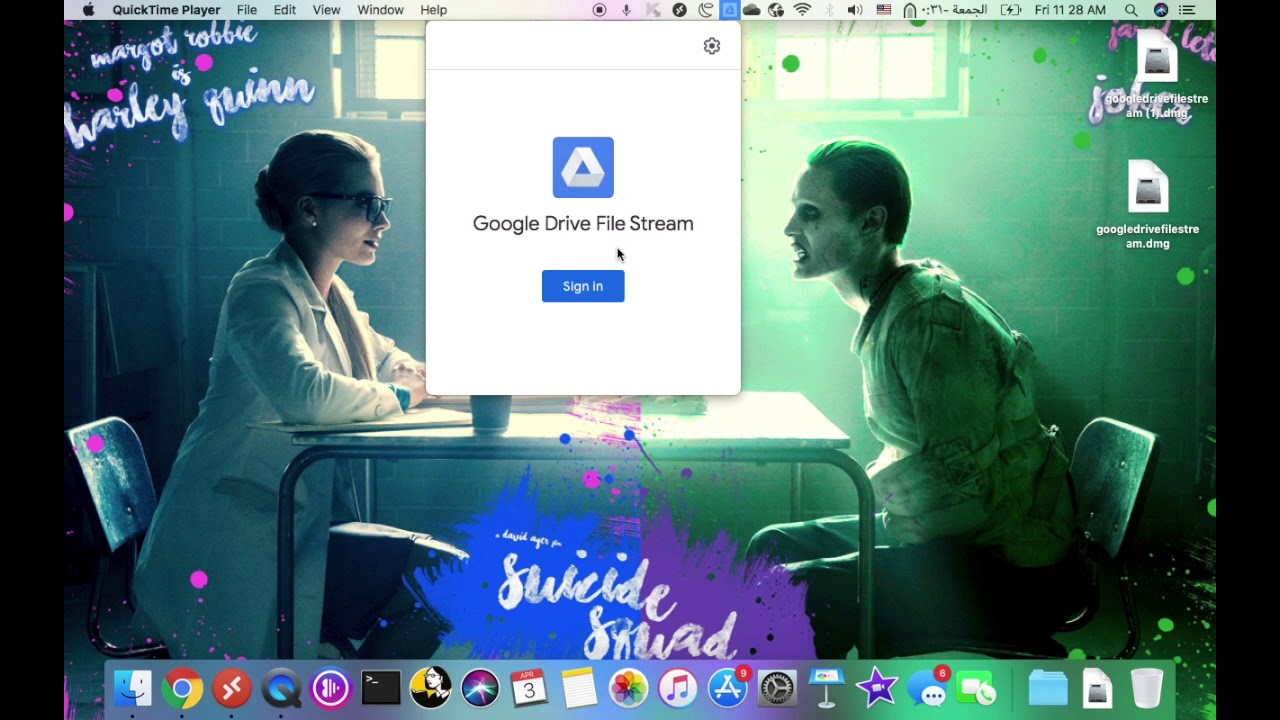Open the purple podcast app in dock
The width and height of the screenshot is (1280, 720).
point(331,688)
